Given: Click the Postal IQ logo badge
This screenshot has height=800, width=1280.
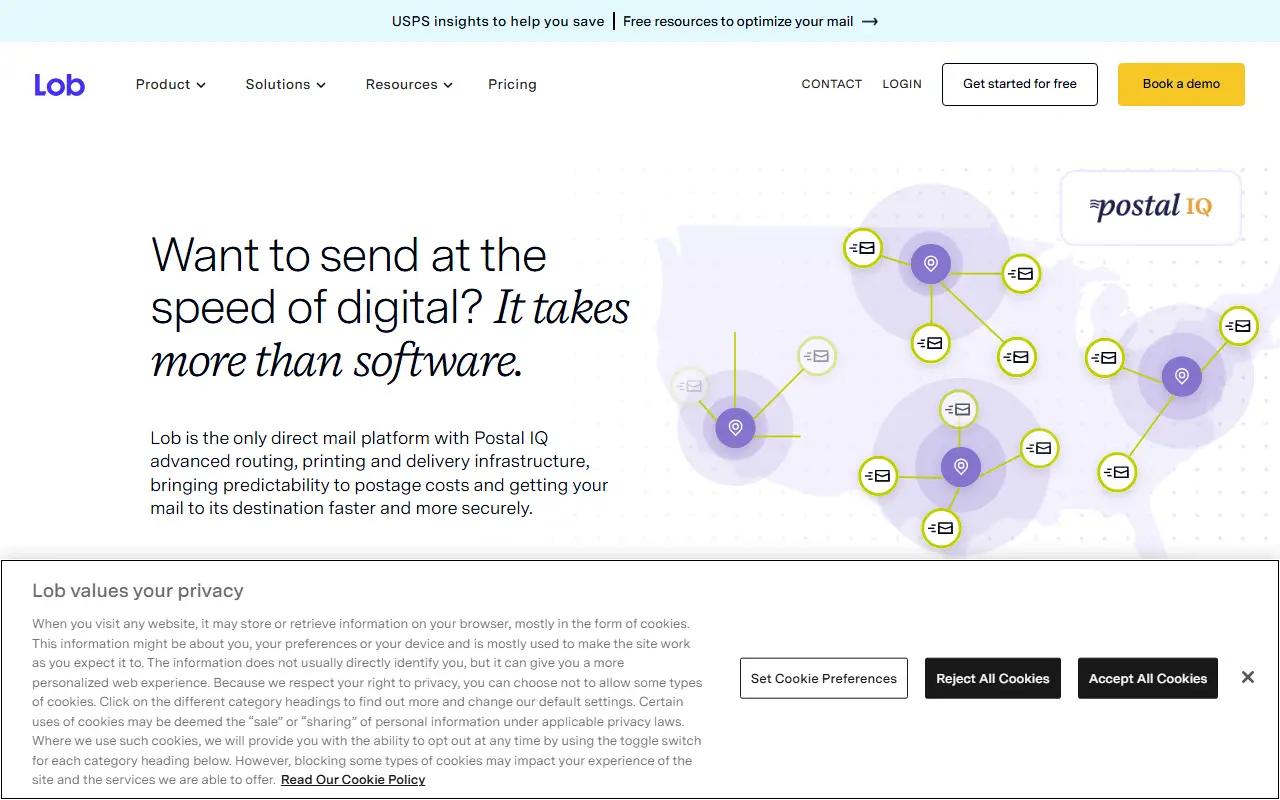Looking at the screenshot, I should (x=1151, y=207).
